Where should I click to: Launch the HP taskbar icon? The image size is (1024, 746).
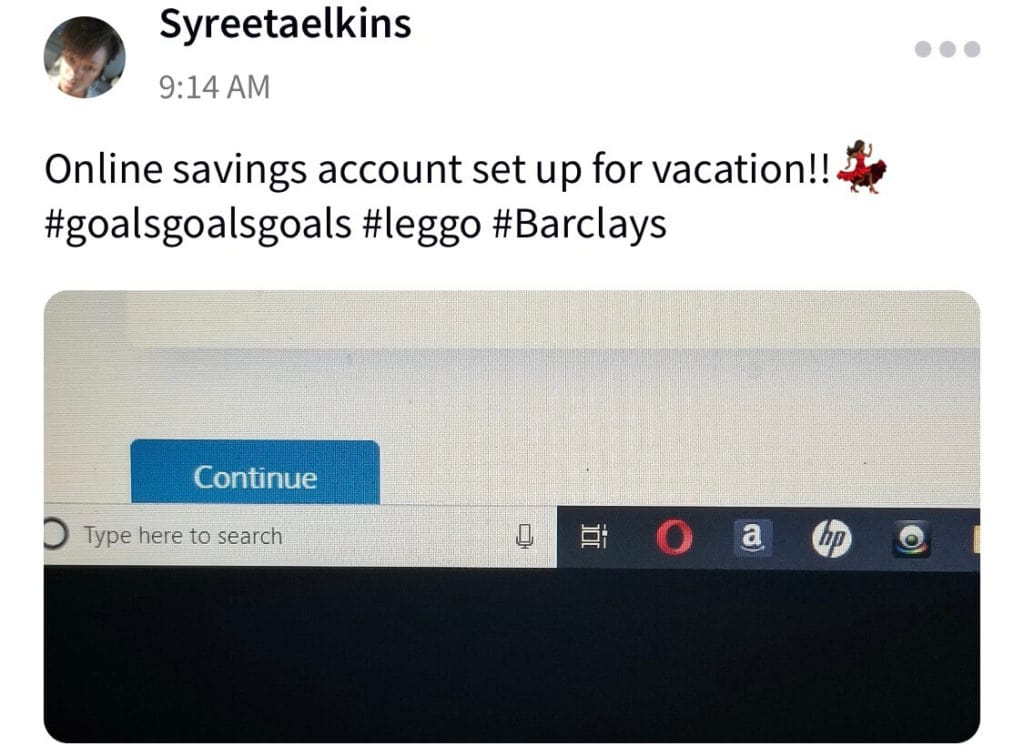(x=832, y=539)
